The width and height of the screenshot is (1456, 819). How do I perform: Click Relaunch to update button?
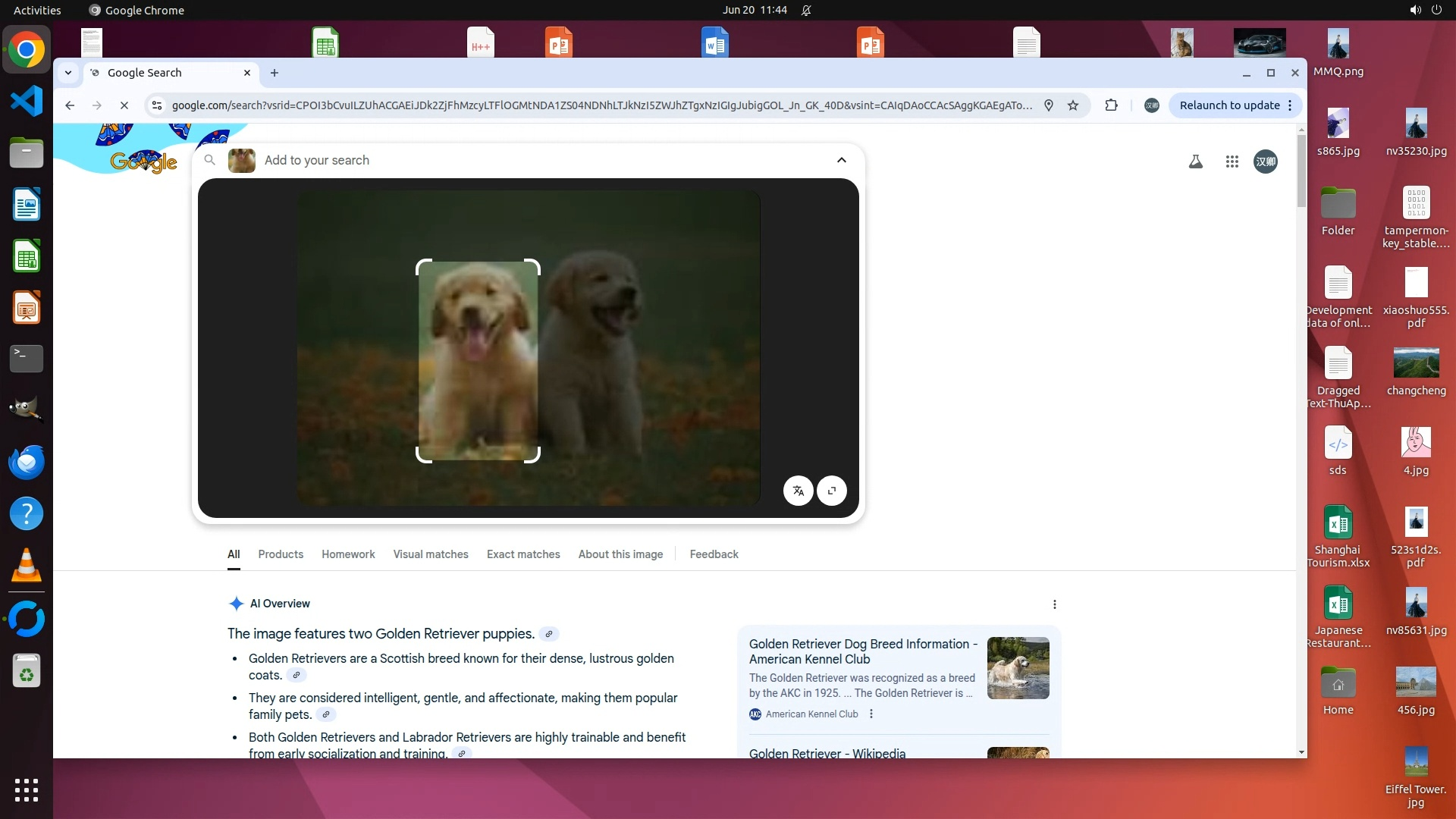coord(1228,105)
